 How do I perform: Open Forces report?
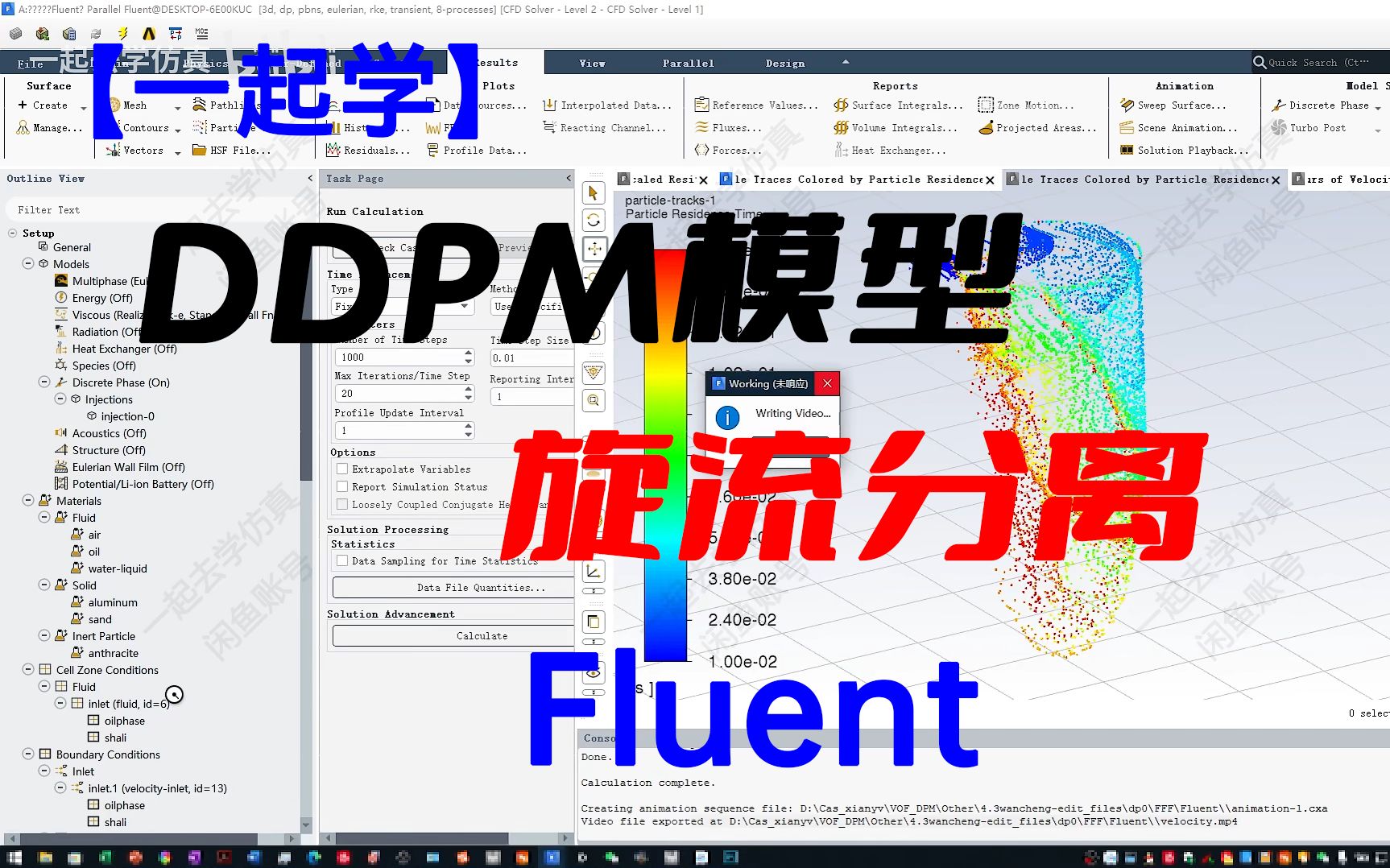click(x=728, y=151)
